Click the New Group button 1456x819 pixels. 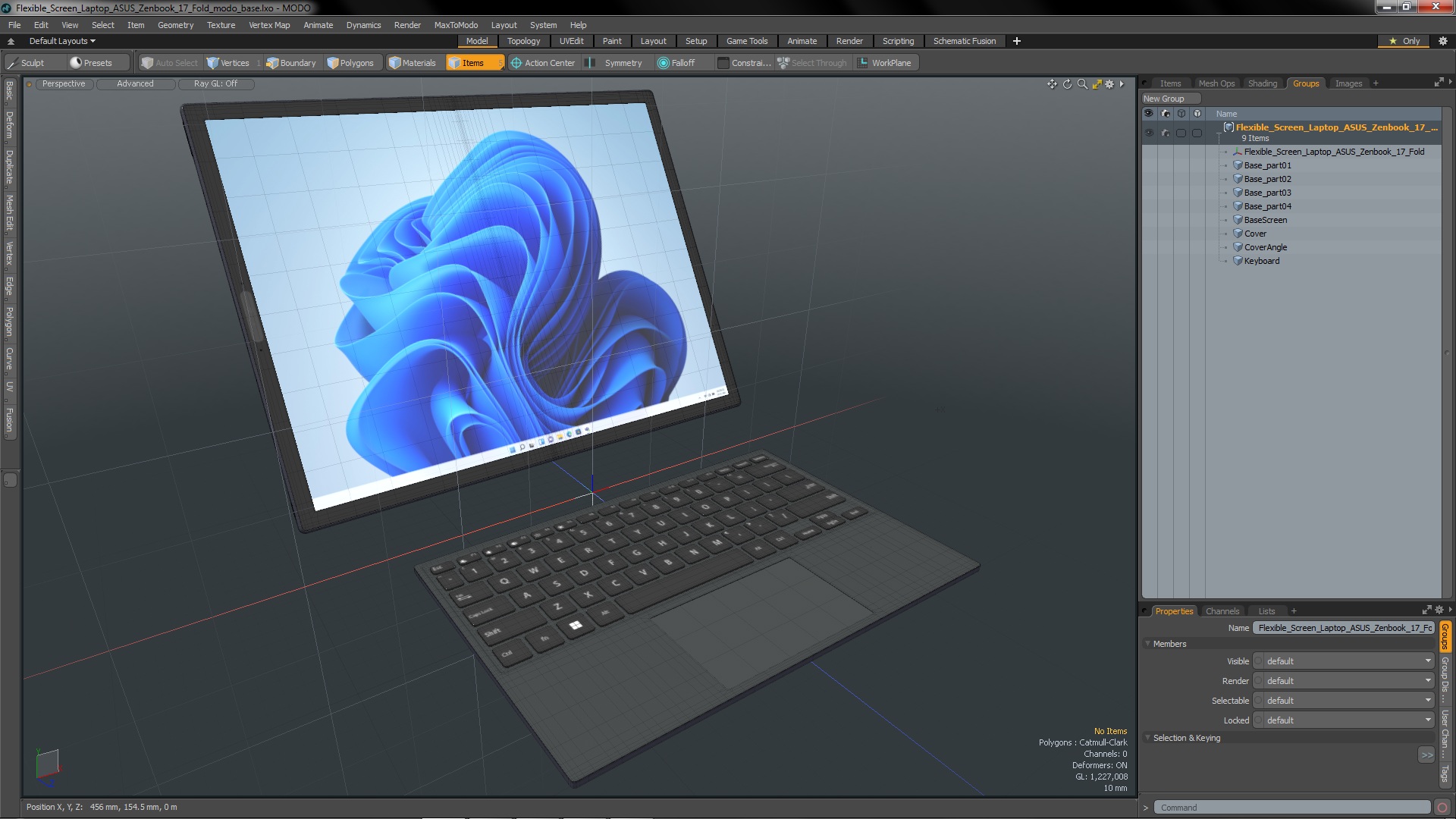(1170, 99)
